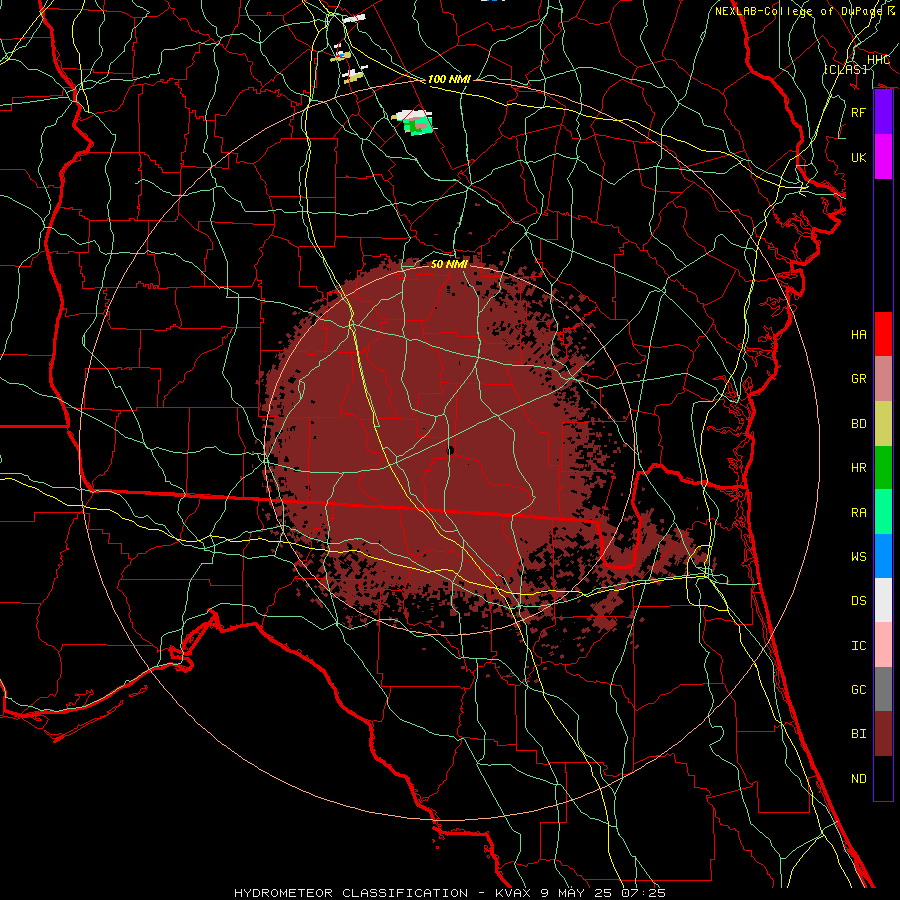Click the GR legend label
The image size is (900, 900).
(859, 378)
